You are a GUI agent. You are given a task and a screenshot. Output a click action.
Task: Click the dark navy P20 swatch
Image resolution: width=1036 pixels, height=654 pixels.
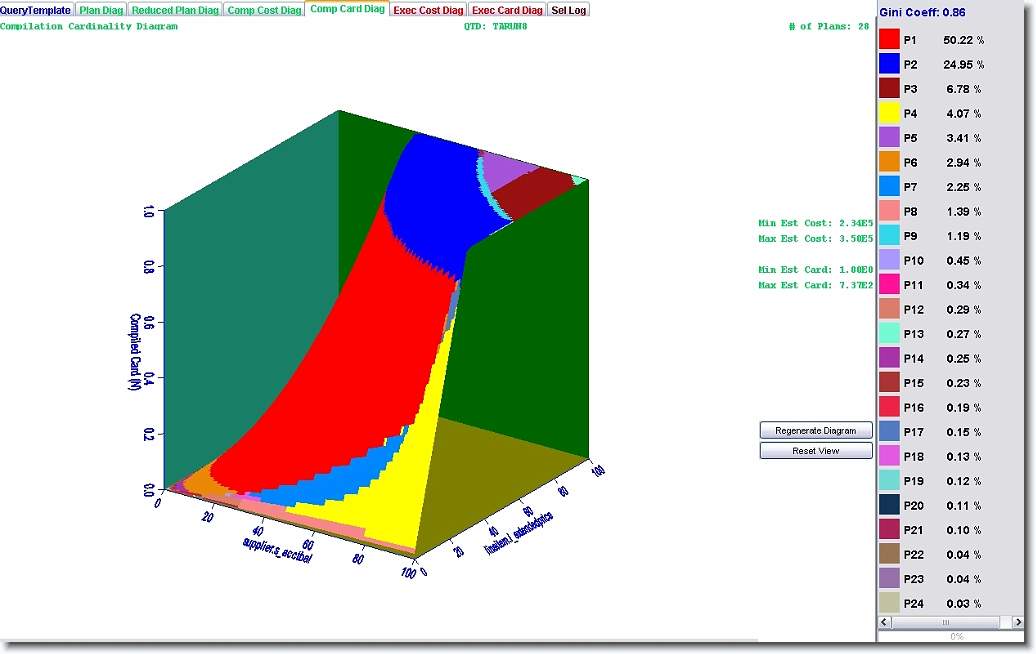[889, 505]
